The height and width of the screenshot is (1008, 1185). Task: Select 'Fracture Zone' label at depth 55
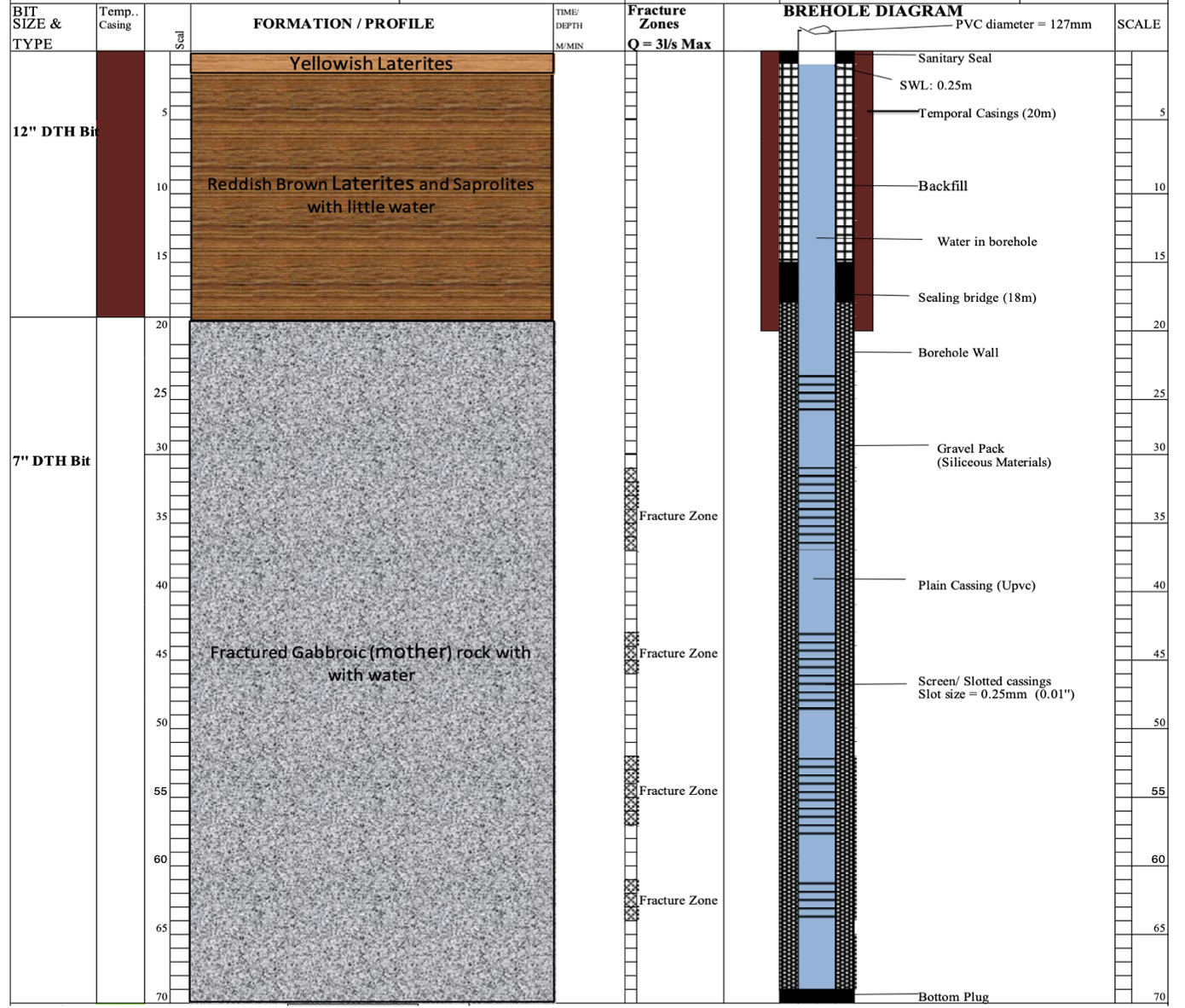coord(678,791)
